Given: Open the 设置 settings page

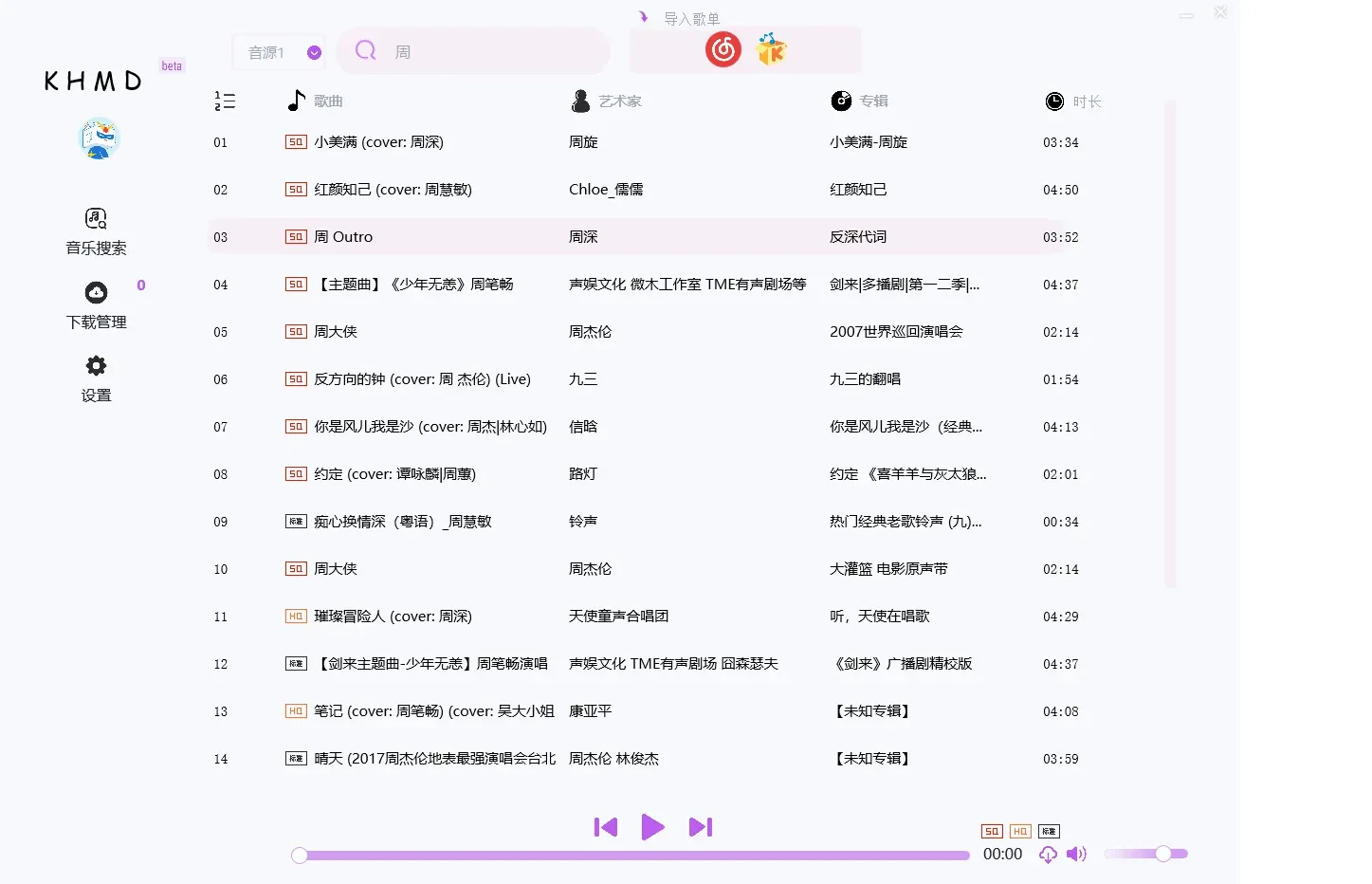Looking at the screenshot, I should tap(95, 378).
